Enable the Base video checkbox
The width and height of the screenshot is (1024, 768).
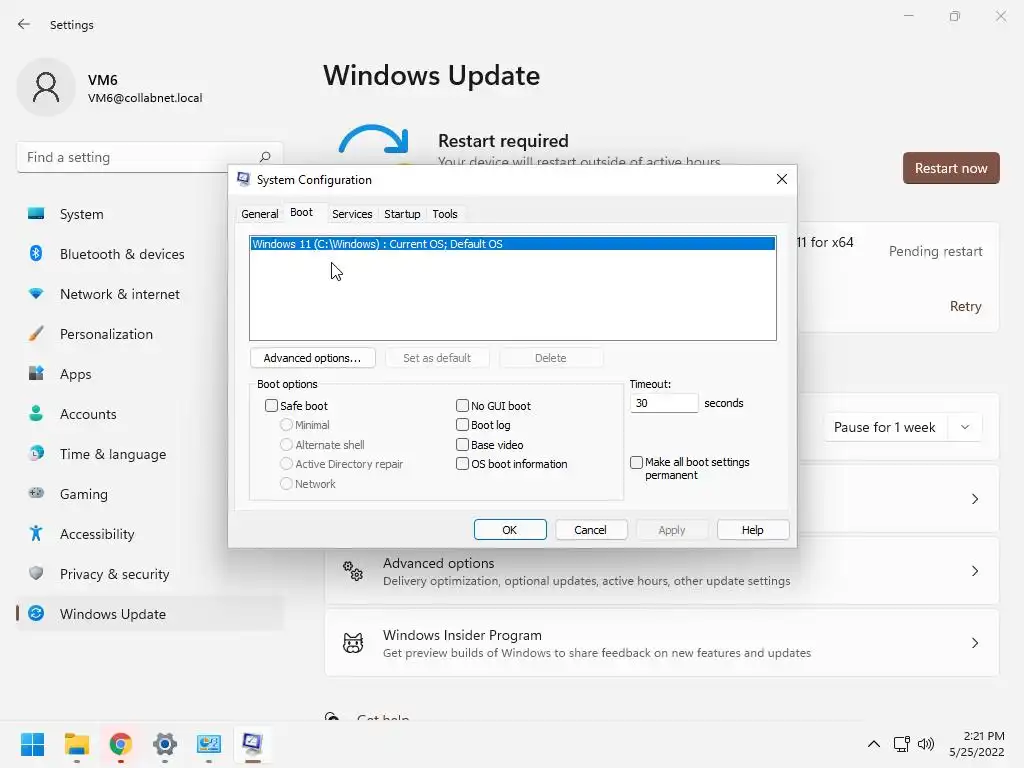coord(462,445)
